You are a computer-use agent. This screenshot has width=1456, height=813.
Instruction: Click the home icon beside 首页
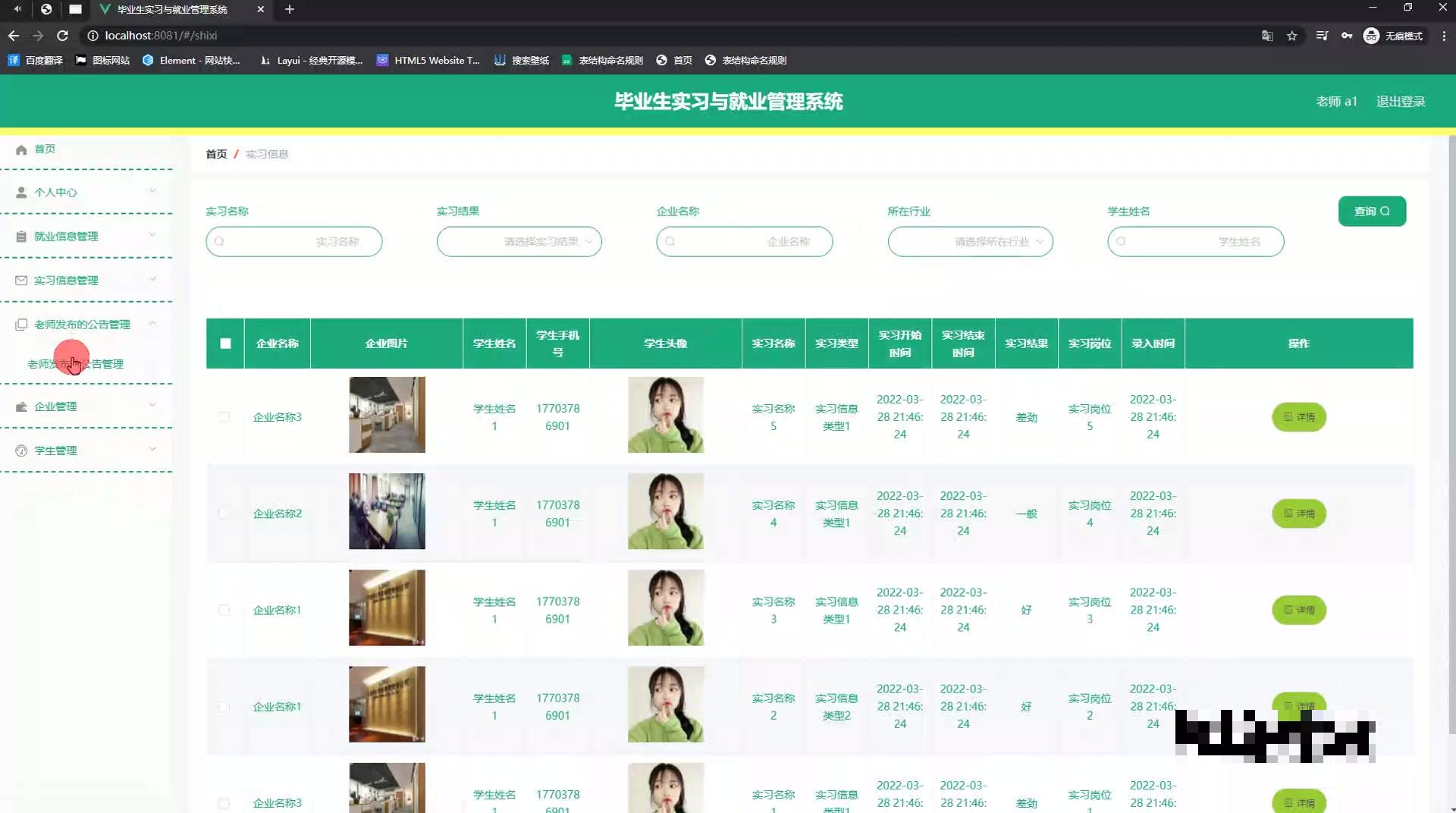[x=21, y=149]
